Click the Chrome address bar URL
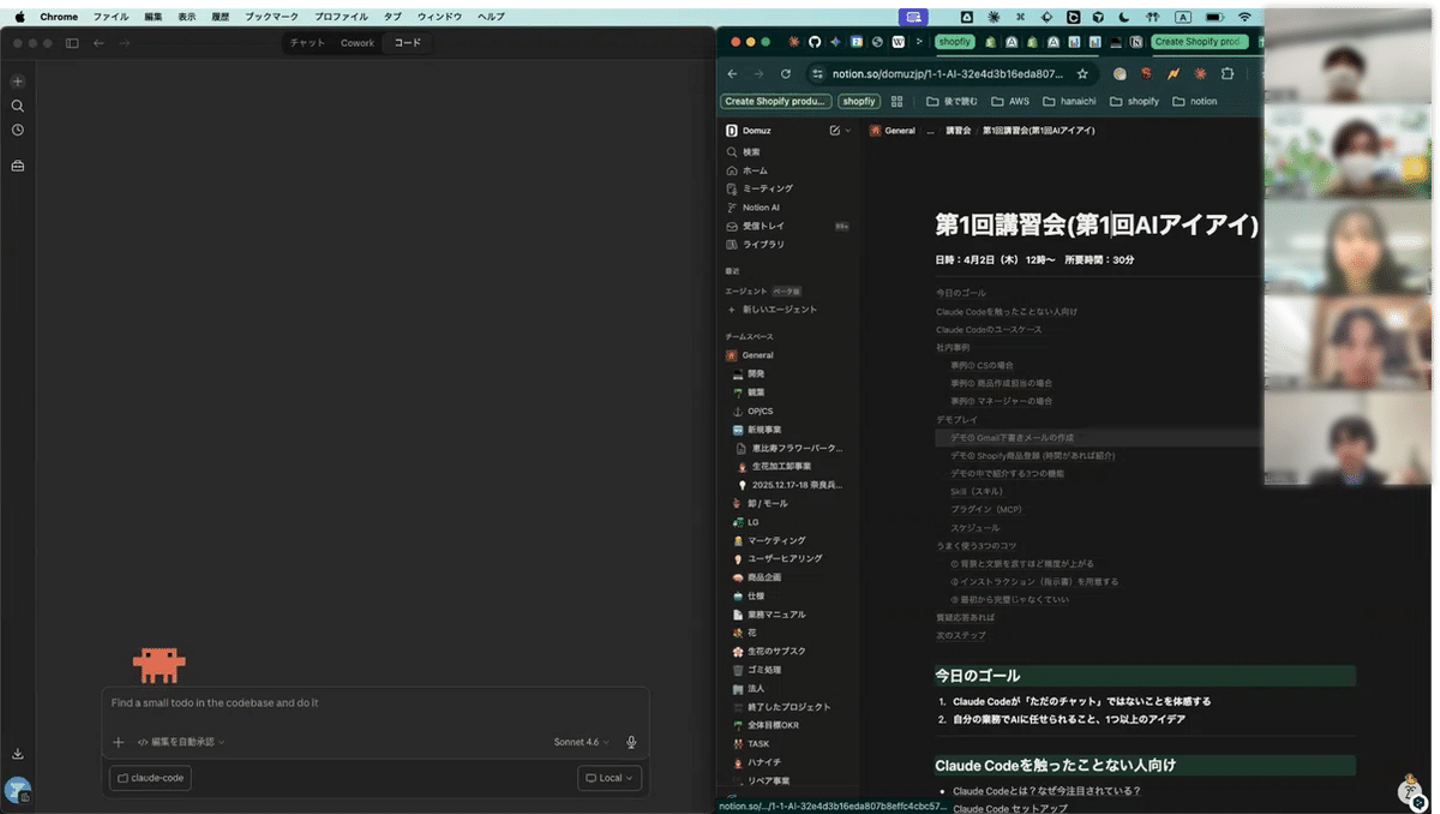This screenshot has height=814, width=1440. [947, 74]
